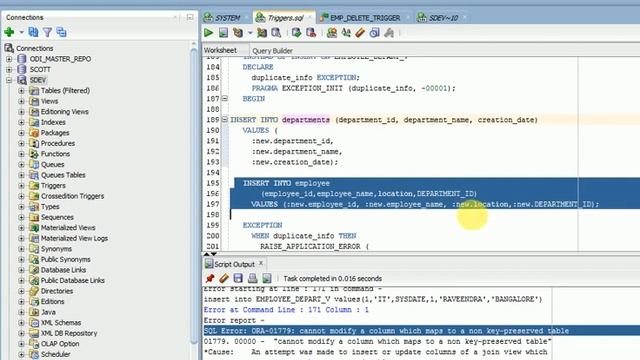
Task: Expand the Triggers node
Action: (x=21, y=186)
